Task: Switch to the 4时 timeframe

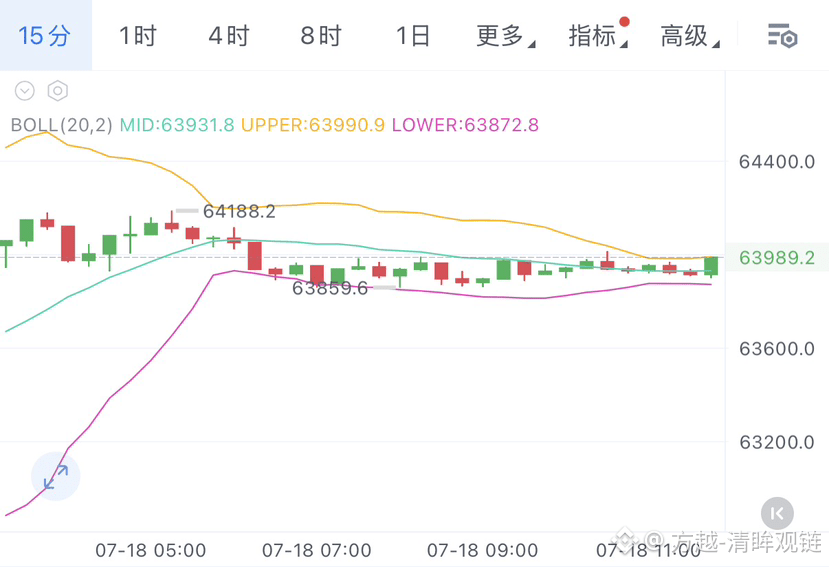Action: pos(229,36)
